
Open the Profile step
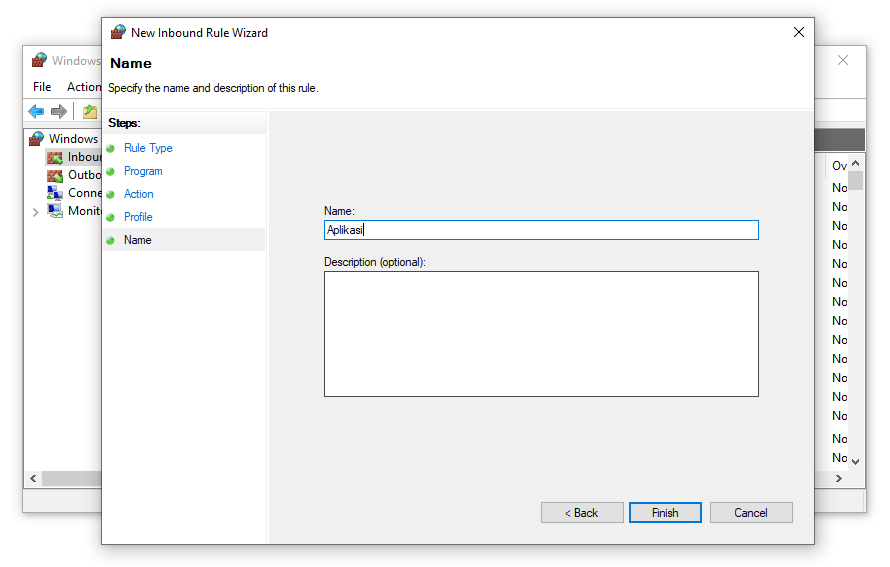coord(138,217)
